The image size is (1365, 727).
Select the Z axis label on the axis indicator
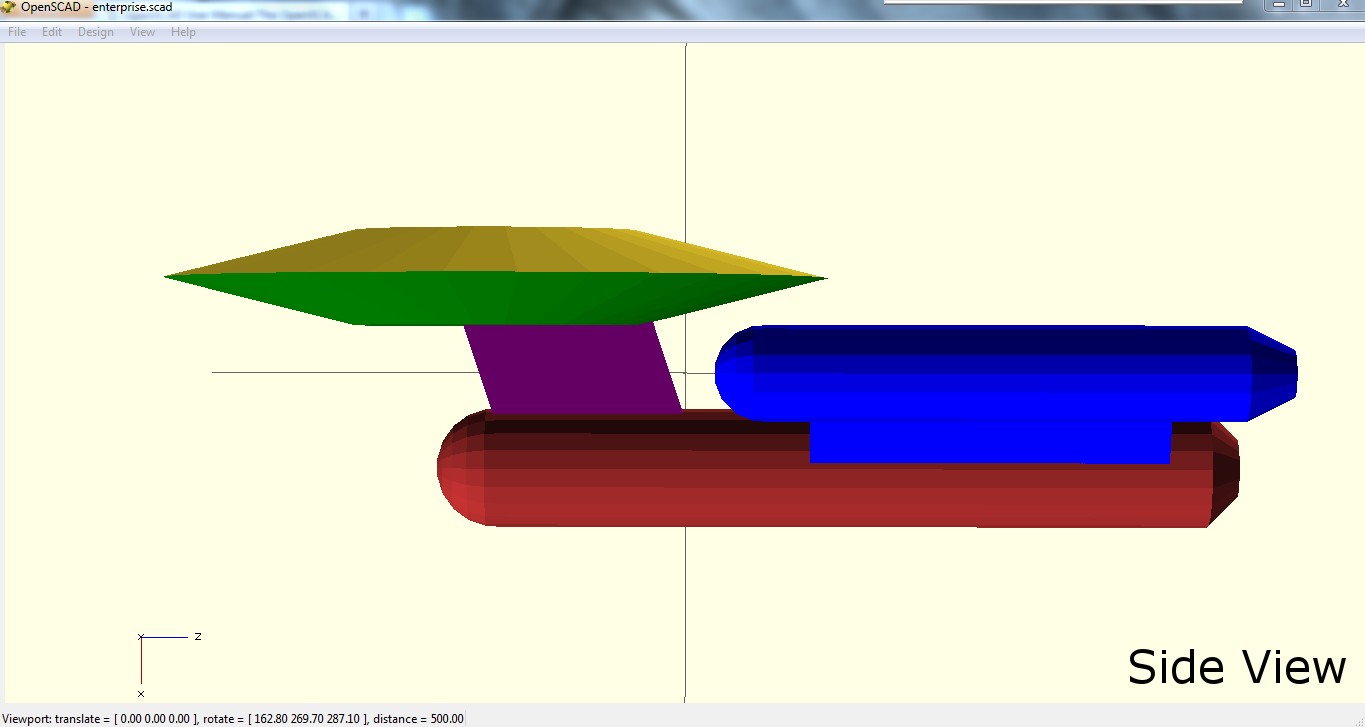coord(198,637)
